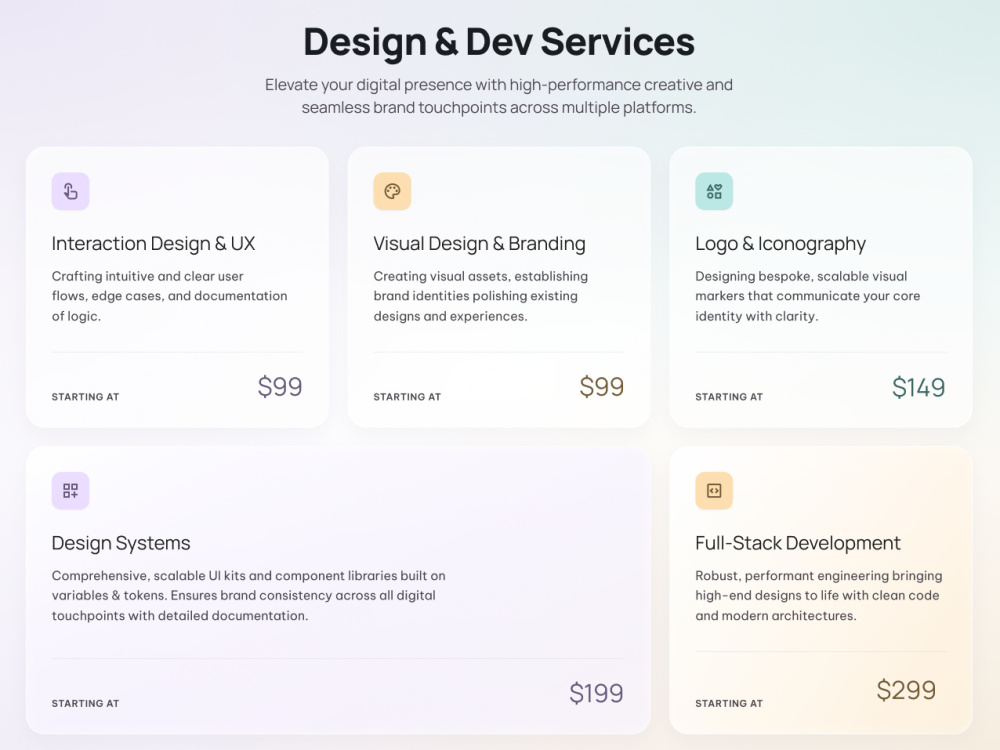Click the $149 price
The height and width of the screenshot is (750, 1000).
[x=918, y=387]
